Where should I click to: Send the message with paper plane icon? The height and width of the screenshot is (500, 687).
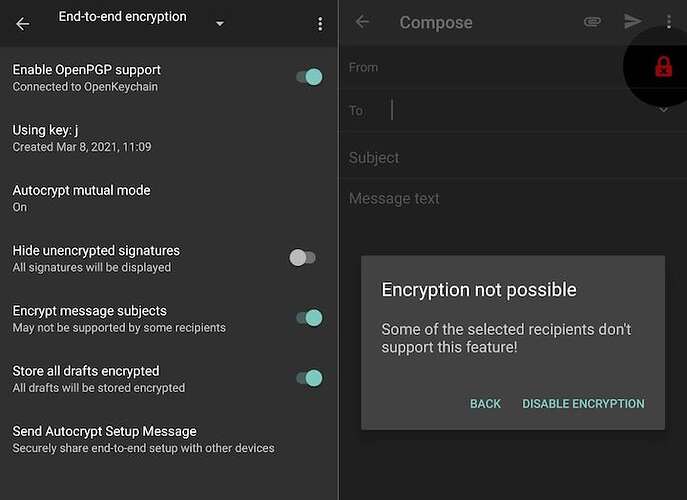pos(633,21)
